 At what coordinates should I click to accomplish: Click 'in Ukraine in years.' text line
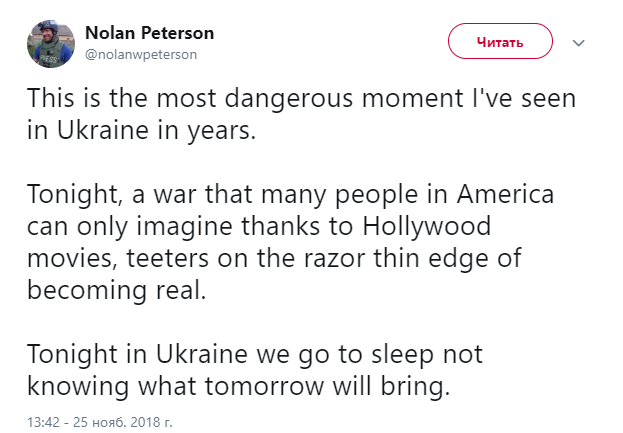pos(141,130)
